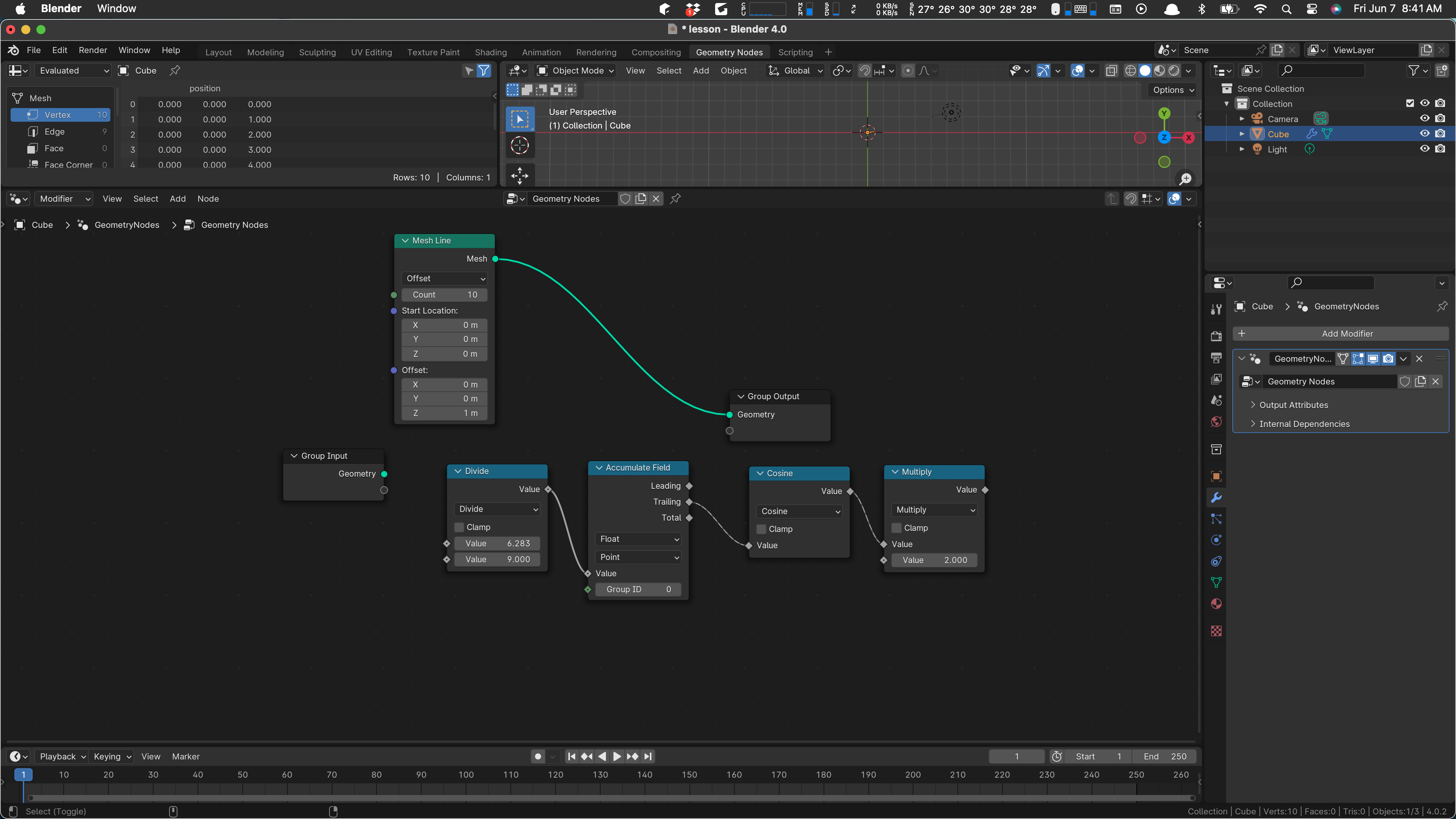The width and height of the screenshot is (1456, 819).
Task: Click the zoom magnifier in 3D viewport
Action: point(1185,179)
